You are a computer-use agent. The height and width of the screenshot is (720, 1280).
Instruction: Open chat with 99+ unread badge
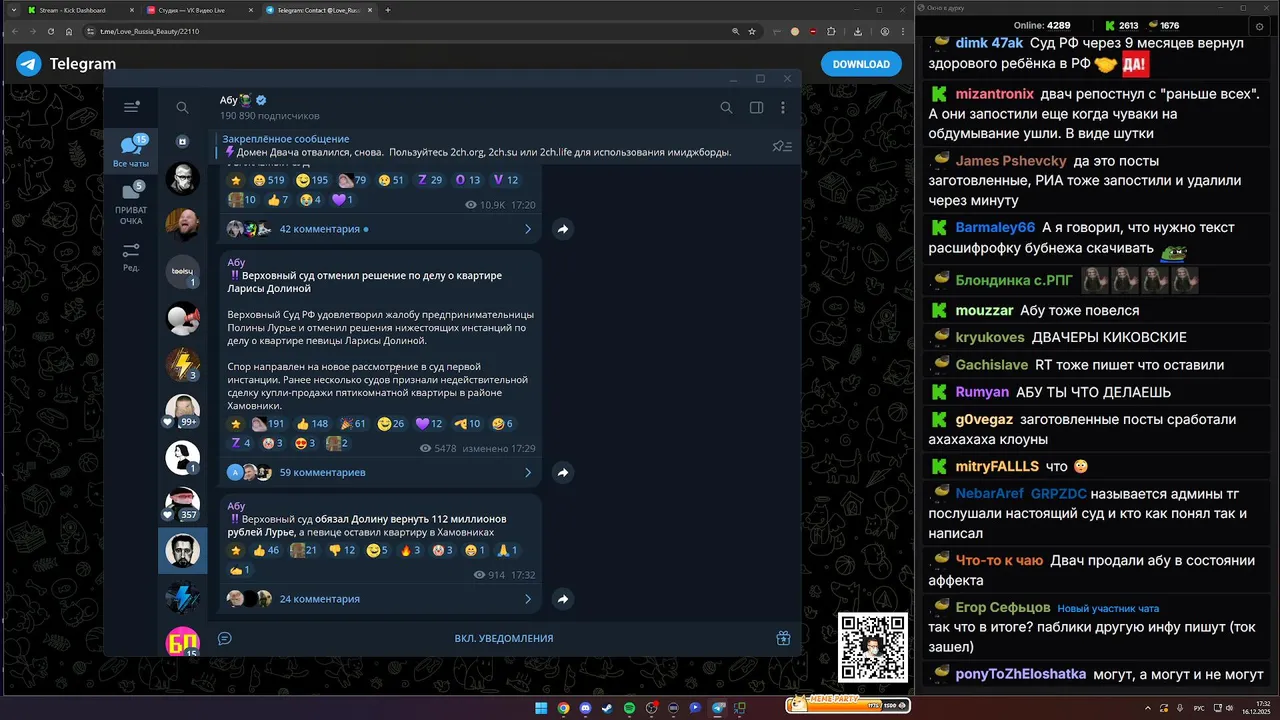coord(182,410)
